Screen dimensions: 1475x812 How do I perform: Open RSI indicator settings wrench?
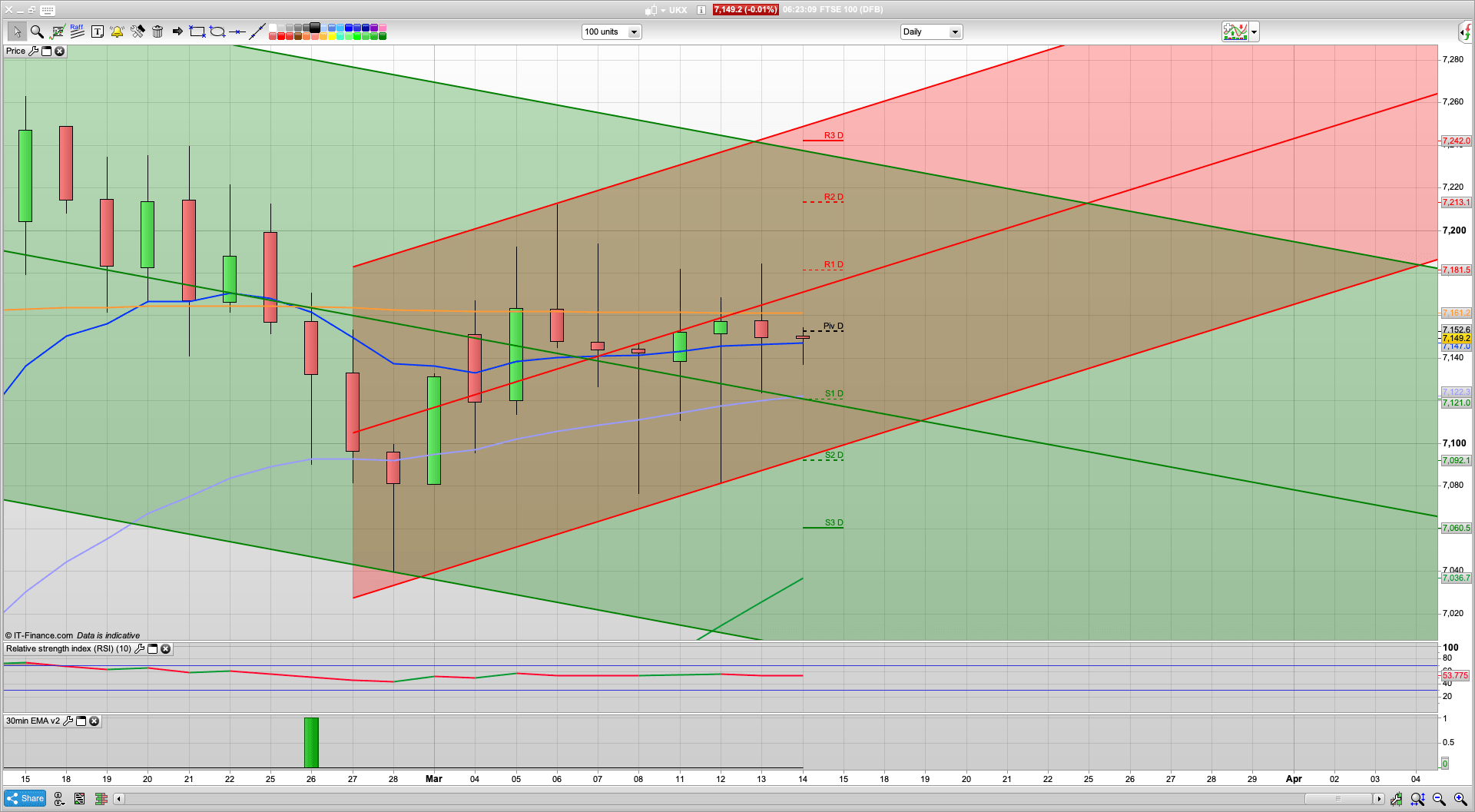click(139, 649)
